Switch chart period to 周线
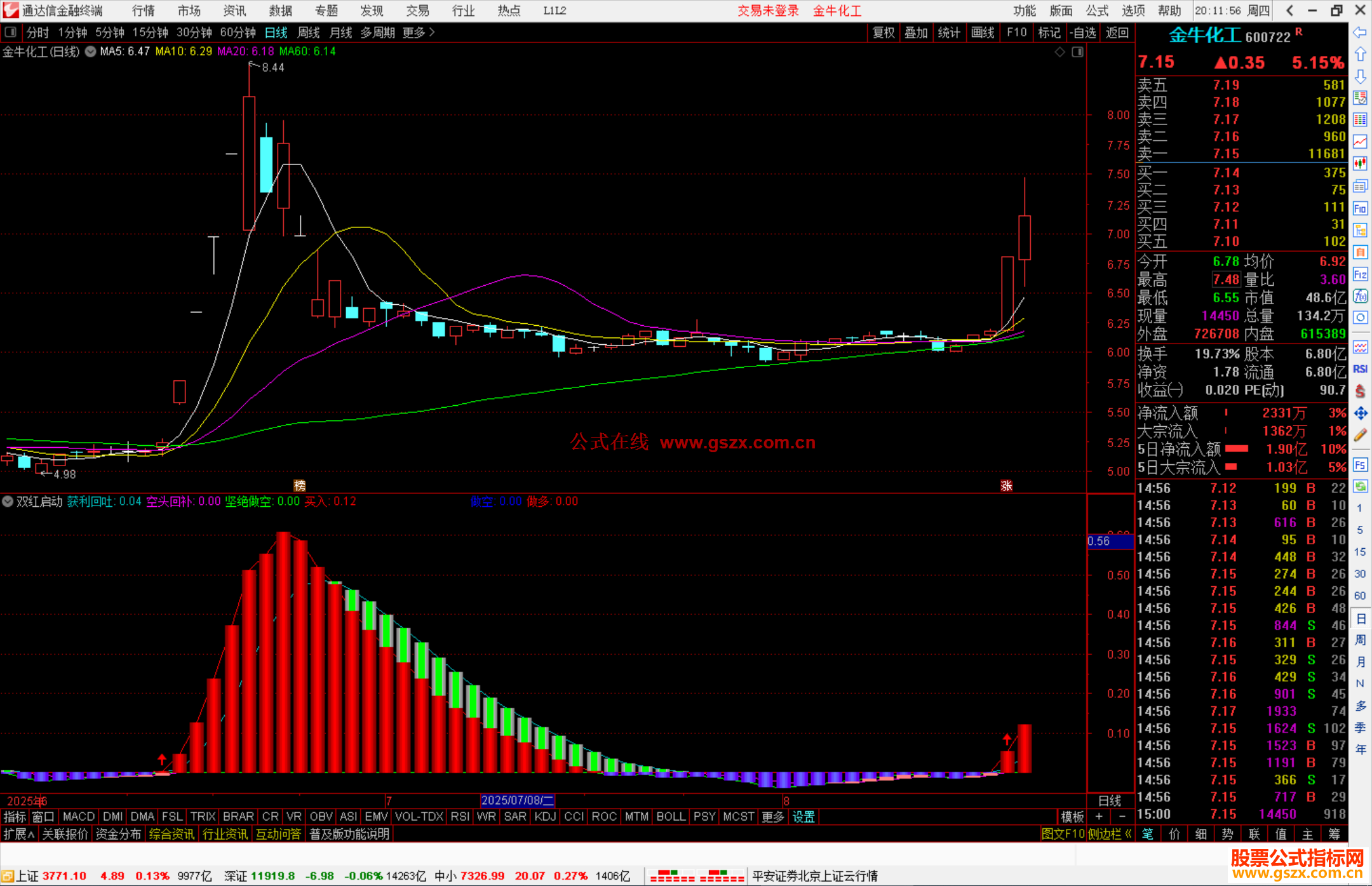1372x886 pixels. (309, 32)
